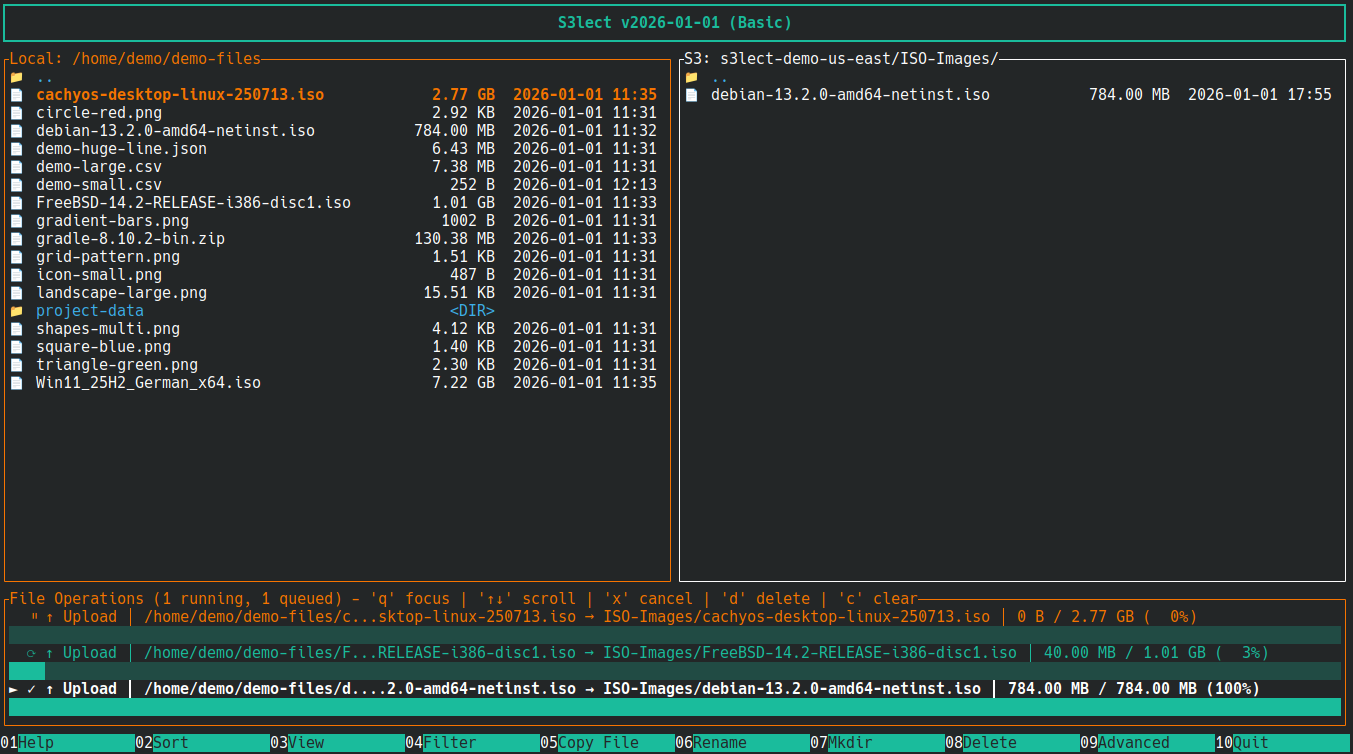Click the file icon next to gradle-8.10.2-bin.zip

coord(16,238)
